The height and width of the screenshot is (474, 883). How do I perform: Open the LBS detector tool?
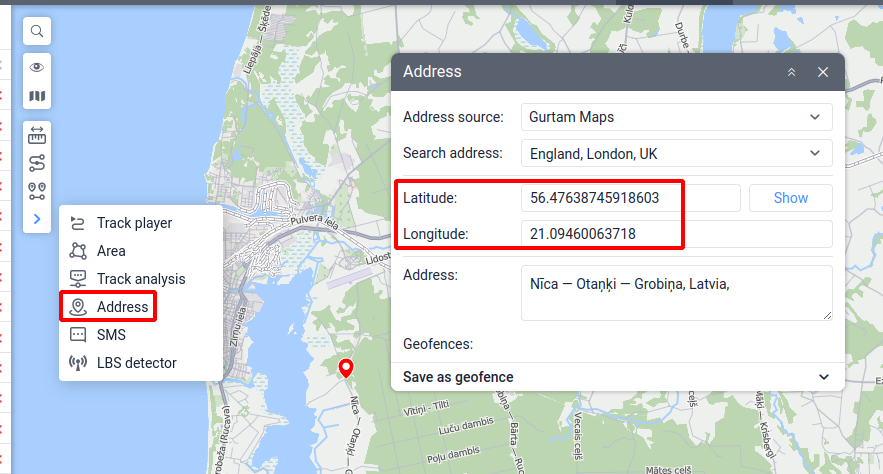tap(136, 363)
